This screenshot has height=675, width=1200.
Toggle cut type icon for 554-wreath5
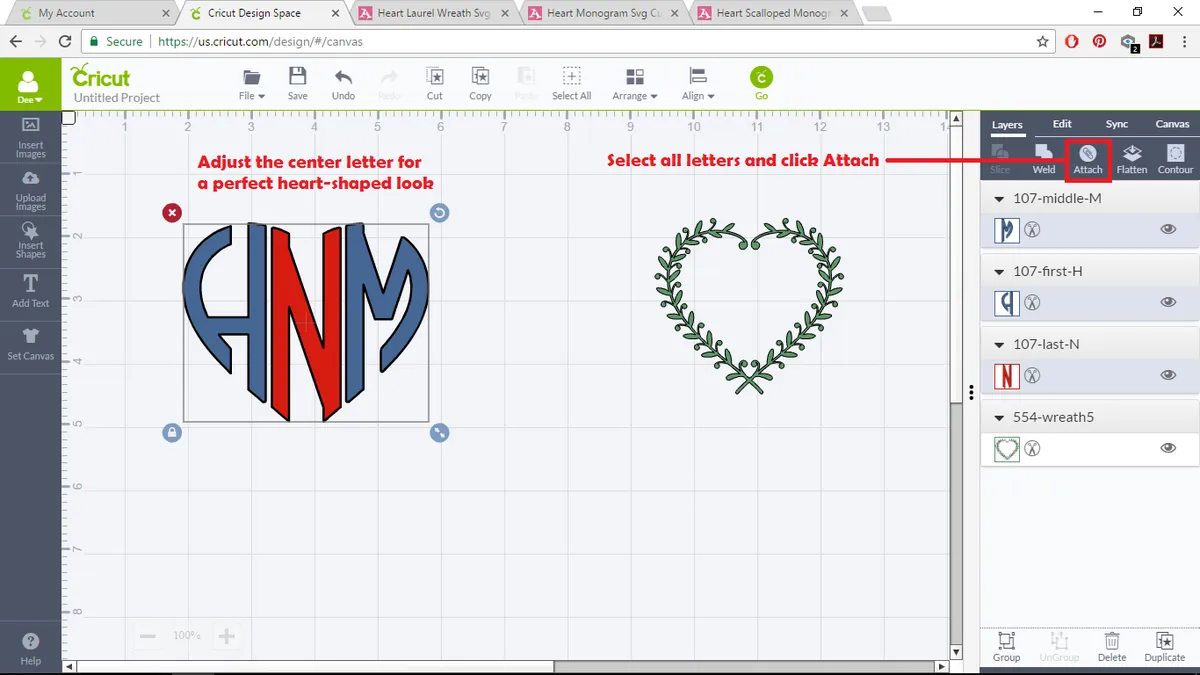pyautogui.click(x=1033, y=448)
